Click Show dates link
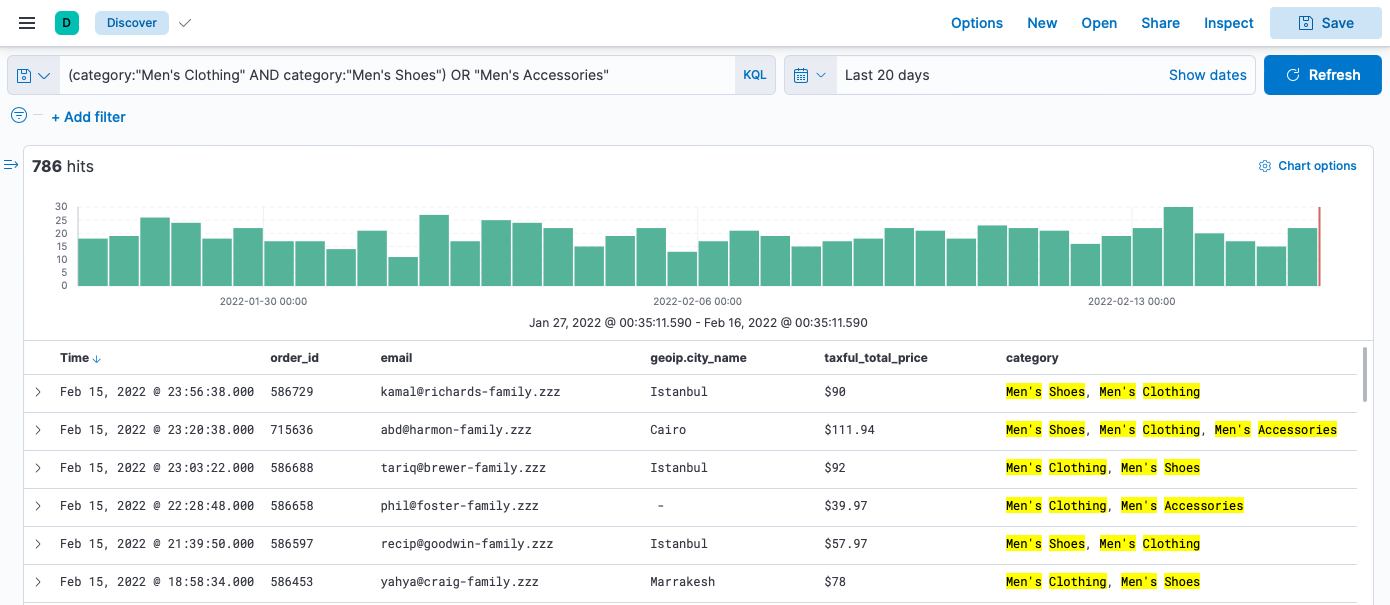Screen dimensions: 1390x605 (1207, 75)
